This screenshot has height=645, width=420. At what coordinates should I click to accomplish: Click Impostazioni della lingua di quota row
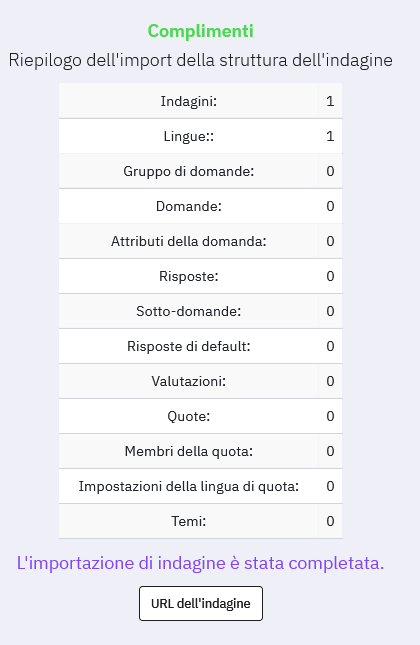point(201,486)
